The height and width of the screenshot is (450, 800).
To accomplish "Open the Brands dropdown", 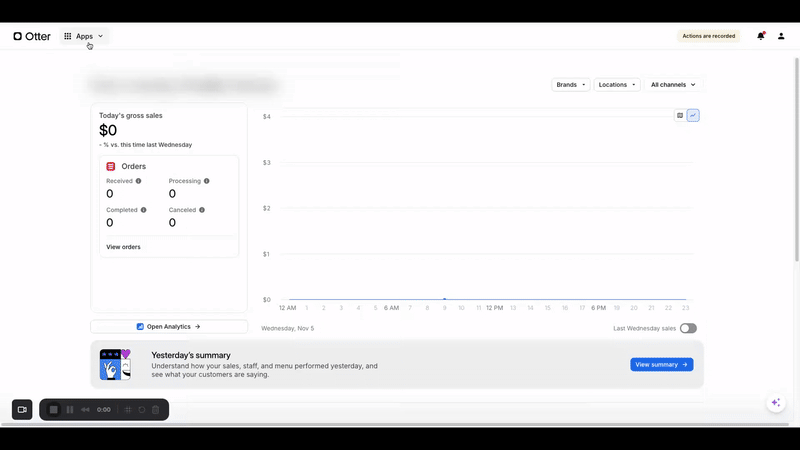I will pos(571,85).
